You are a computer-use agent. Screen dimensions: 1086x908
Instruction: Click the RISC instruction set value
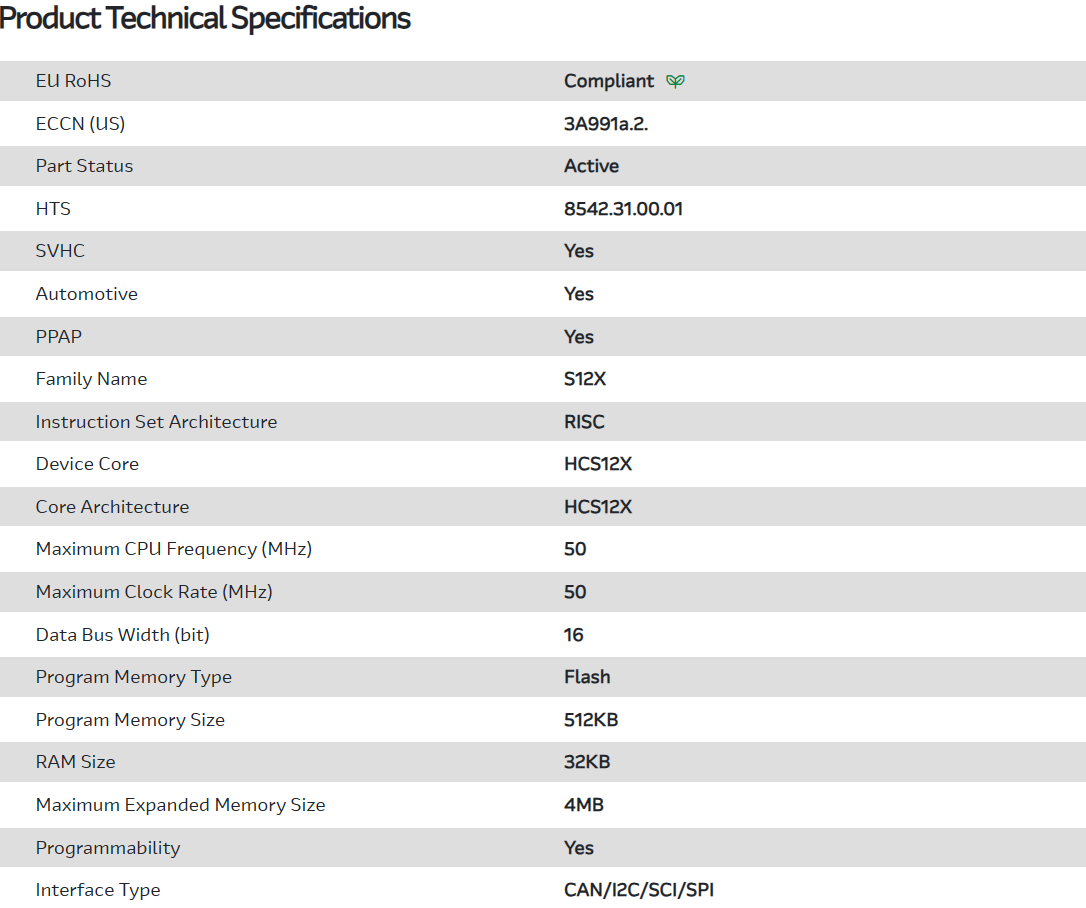584,422
